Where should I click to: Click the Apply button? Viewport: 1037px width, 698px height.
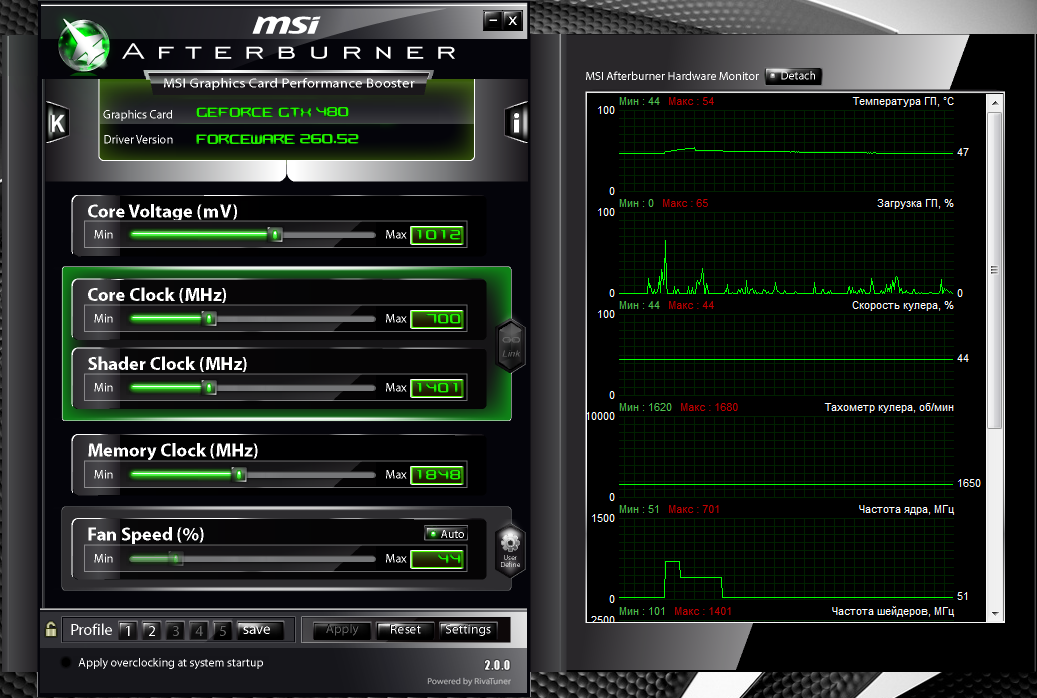pos(342,630)
